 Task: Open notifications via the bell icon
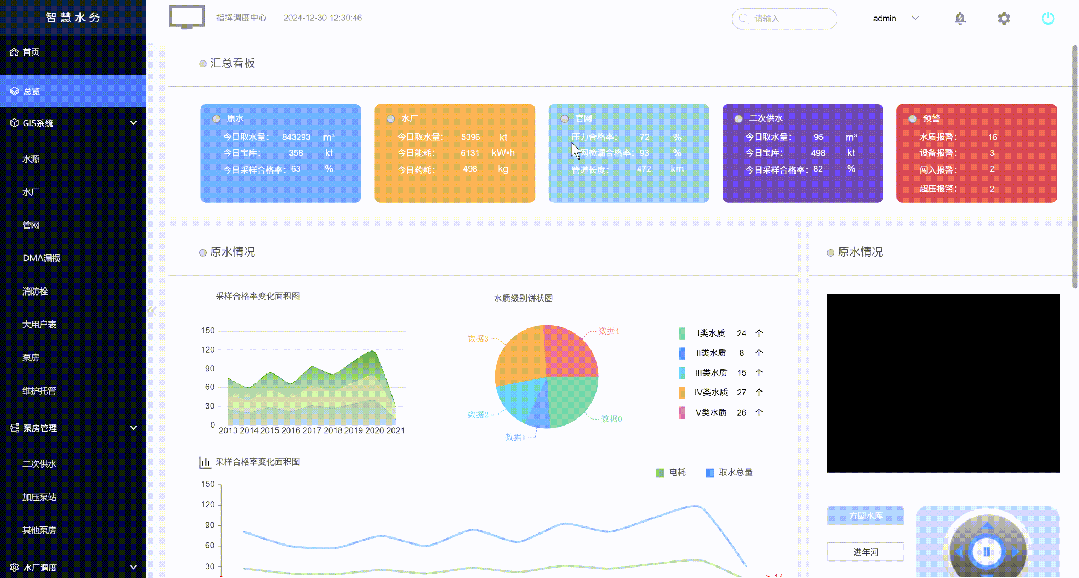(x=960, y=19)
